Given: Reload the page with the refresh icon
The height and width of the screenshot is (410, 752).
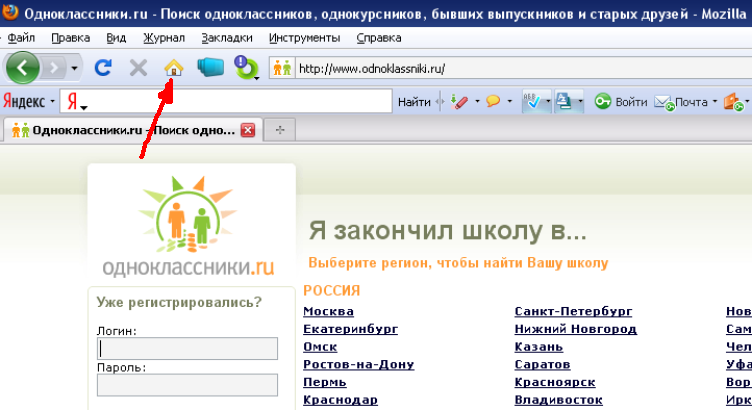Looking at the screenshot, I should click(103, 68).
